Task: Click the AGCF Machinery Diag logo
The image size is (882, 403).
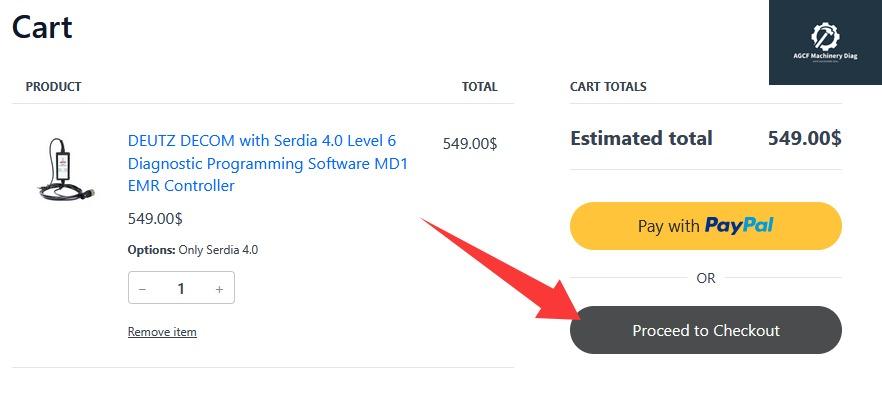Action: tap(825, 42)
